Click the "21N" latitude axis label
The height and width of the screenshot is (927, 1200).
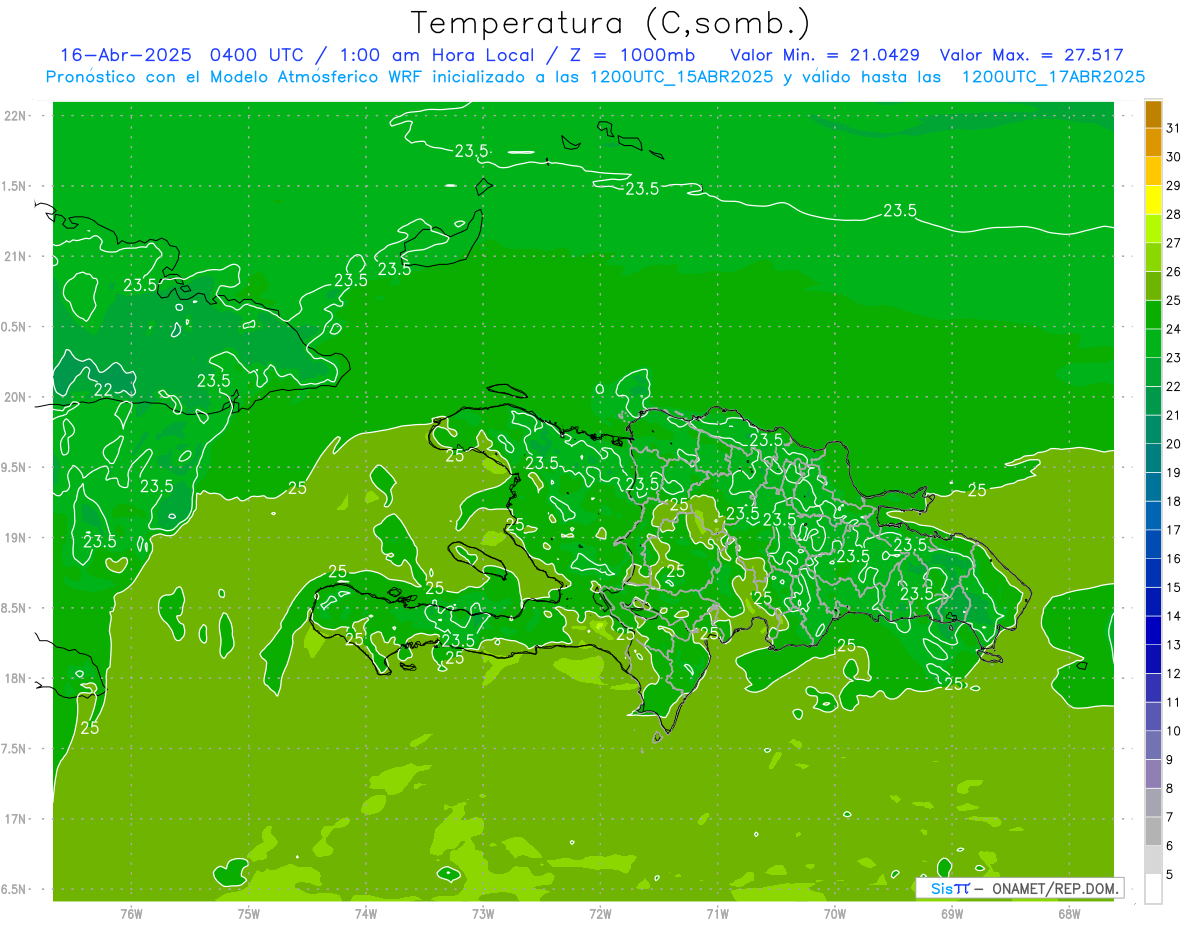(x=15, y=257)
